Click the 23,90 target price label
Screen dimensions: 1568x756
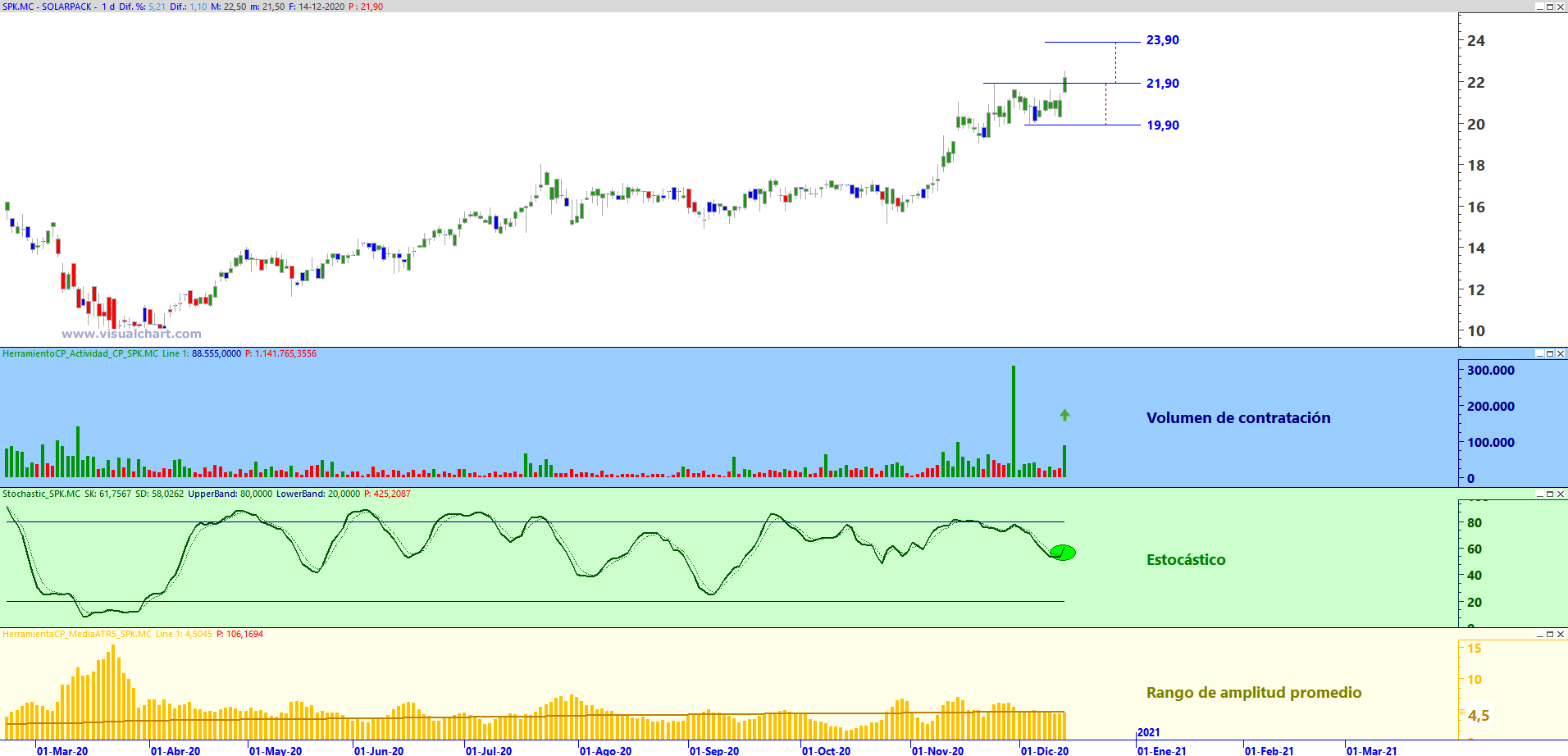click(1163, 40)
